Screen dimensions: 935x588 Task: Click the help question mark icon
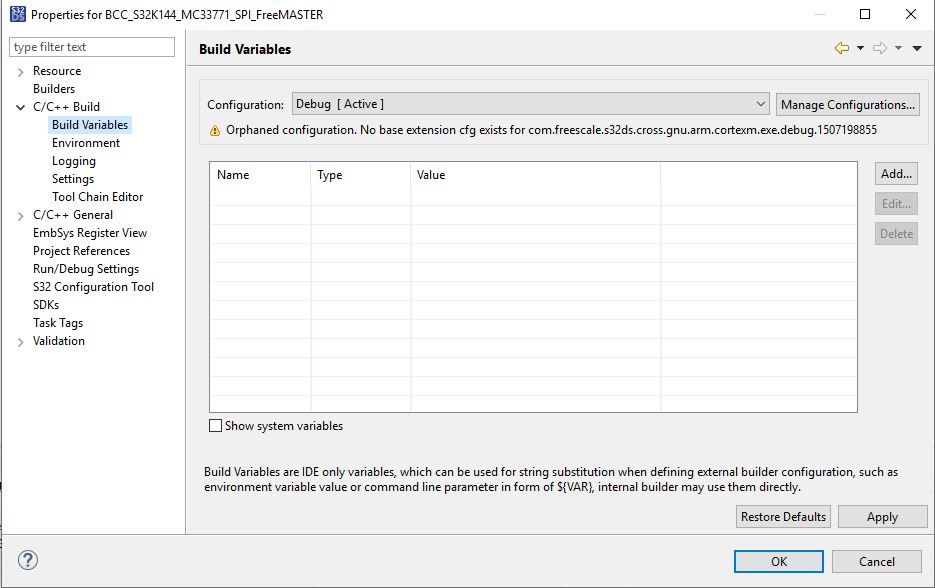[x=28, y=561]
